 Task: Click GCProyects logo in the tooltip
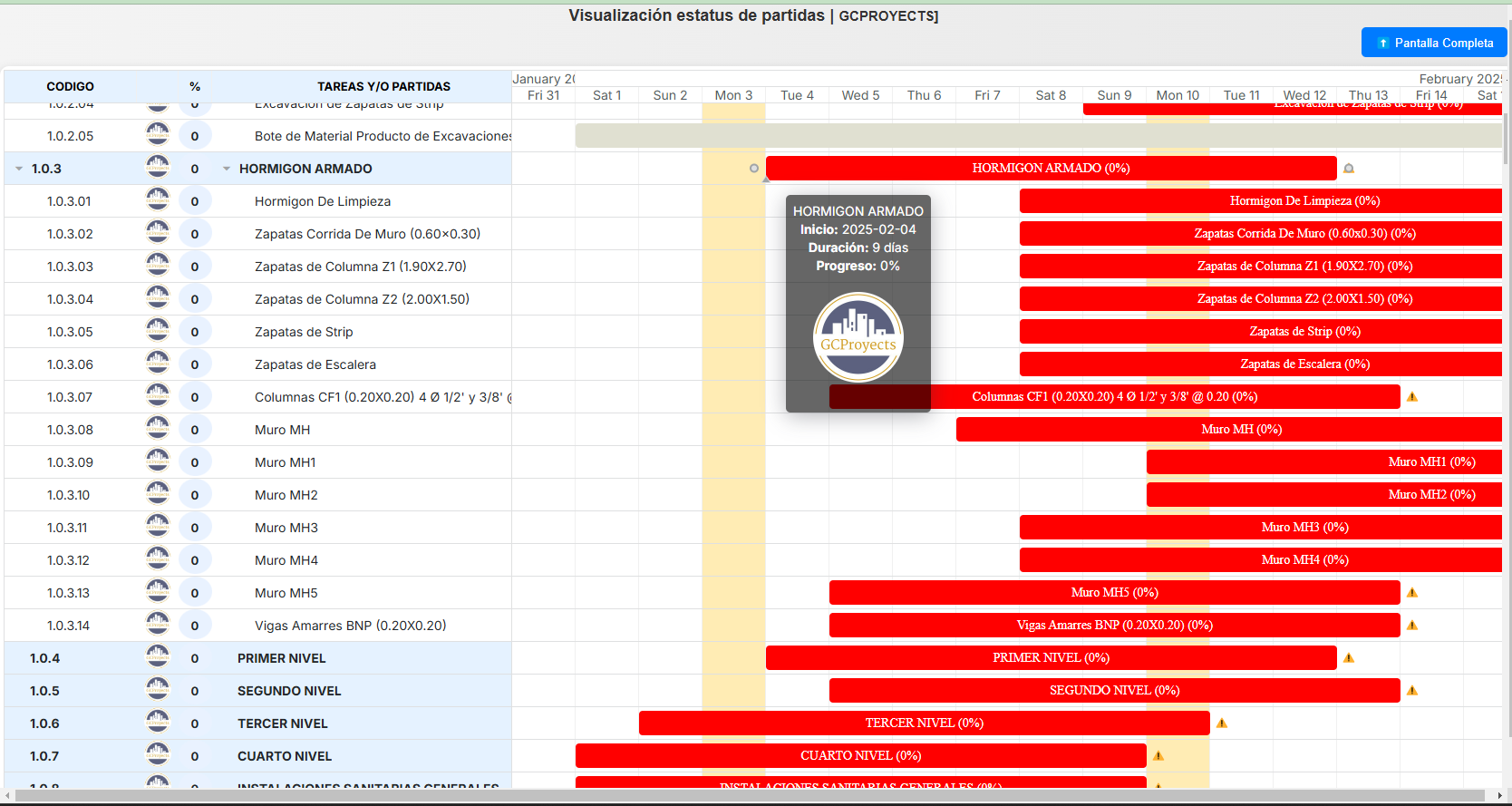pos(858,337)
